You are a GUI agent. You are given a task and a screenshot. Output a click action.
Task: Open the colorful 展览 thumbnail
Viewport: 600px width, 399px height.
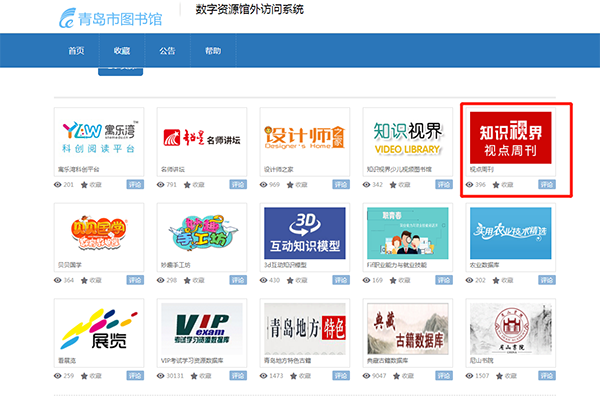click(x=99, y=329)
